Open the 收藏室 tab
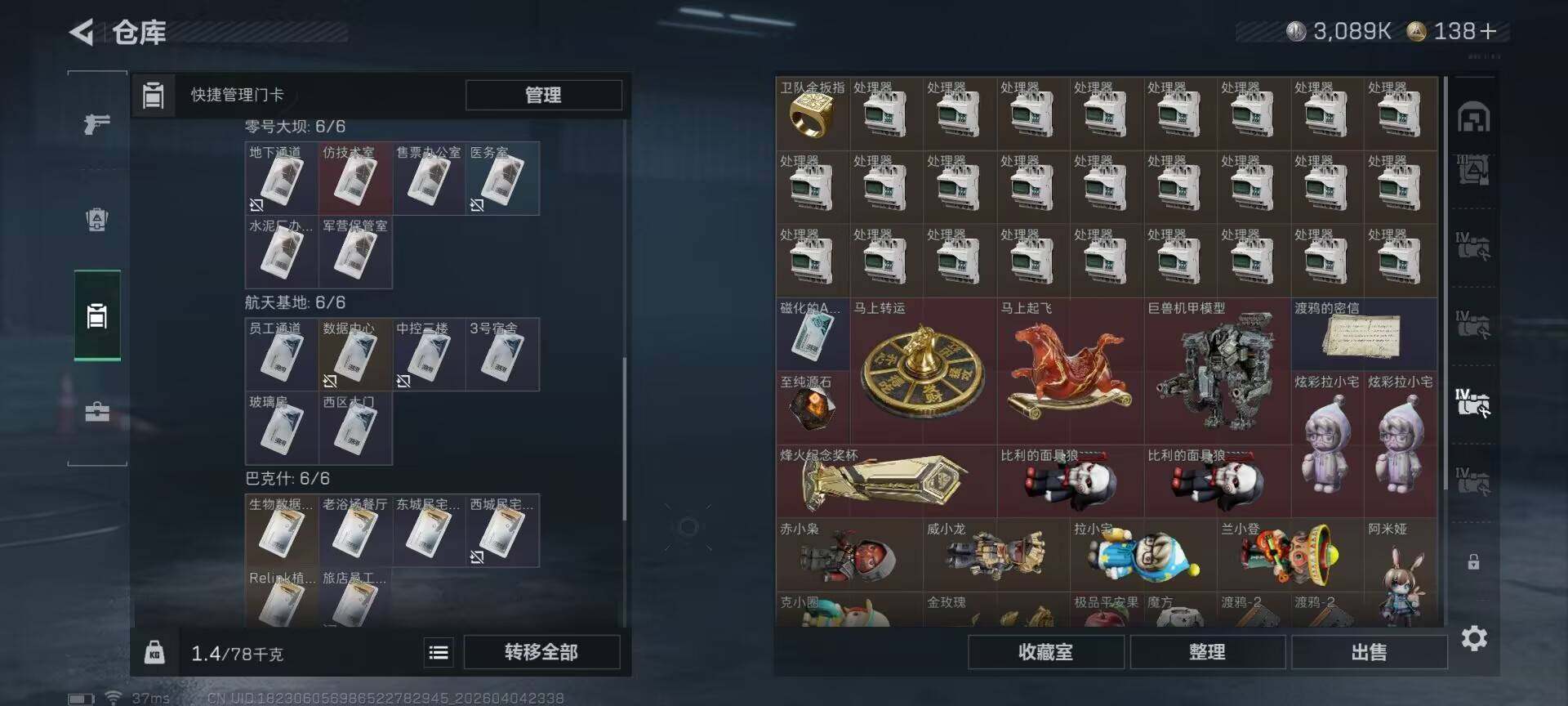Screen dimensions: 1568x706 (1045, 652)
